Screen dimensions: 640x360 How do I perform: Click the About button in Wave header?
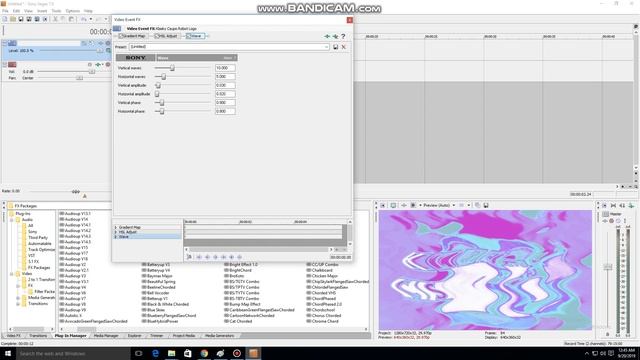tap(228, 58)
